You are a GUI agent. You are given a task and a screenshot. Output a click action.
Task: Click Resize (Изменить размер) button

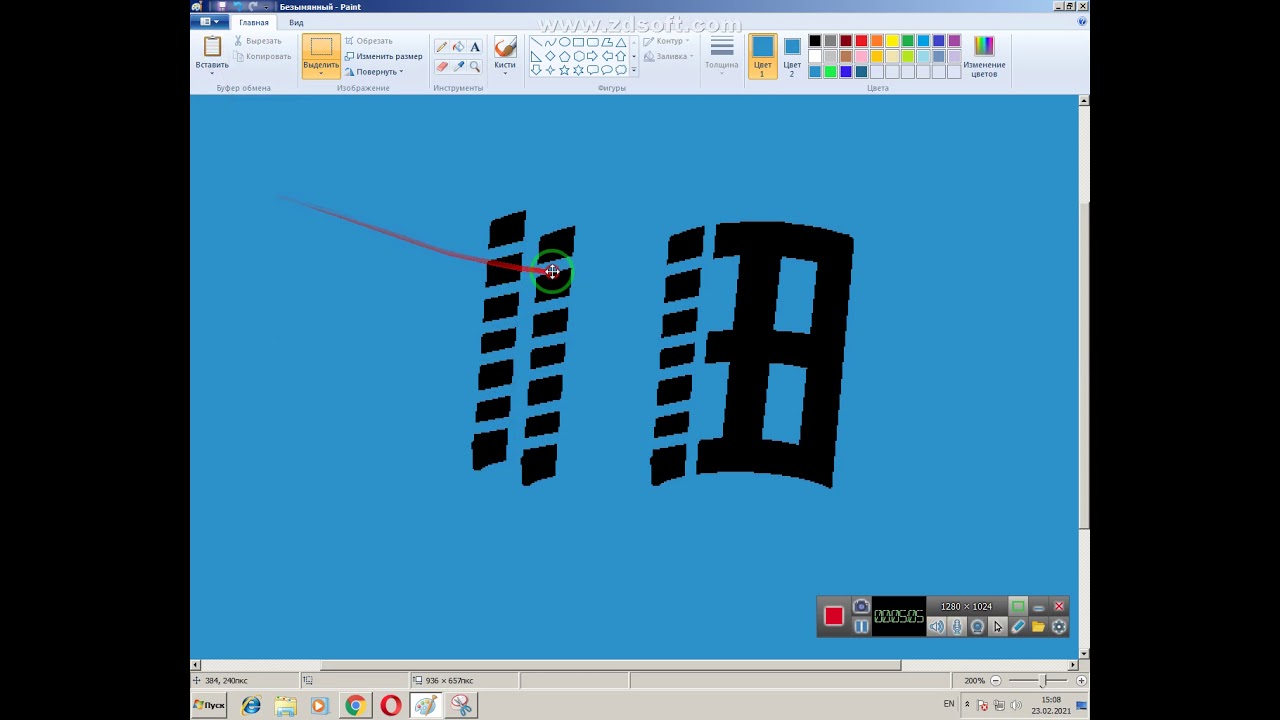point(384,56)
